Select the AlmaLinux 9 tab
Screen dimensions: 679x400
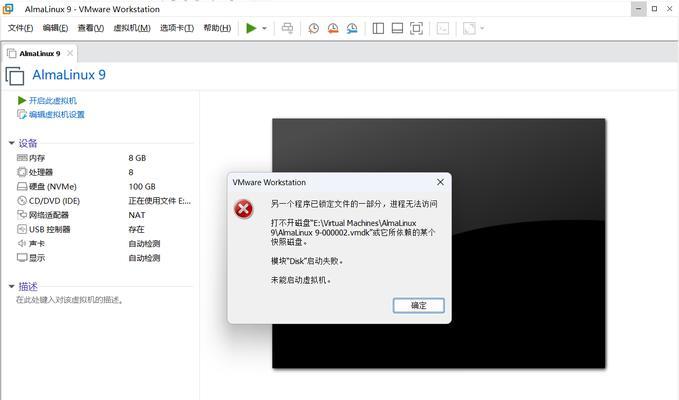(x=39, y=53)
